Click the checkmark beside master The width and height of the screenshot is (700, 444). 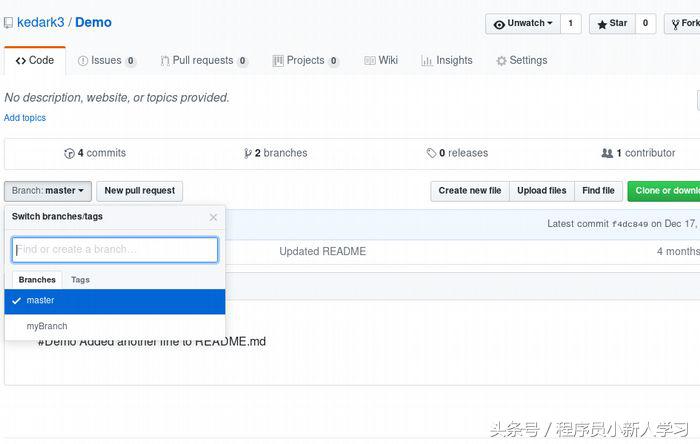pos(17,301)
